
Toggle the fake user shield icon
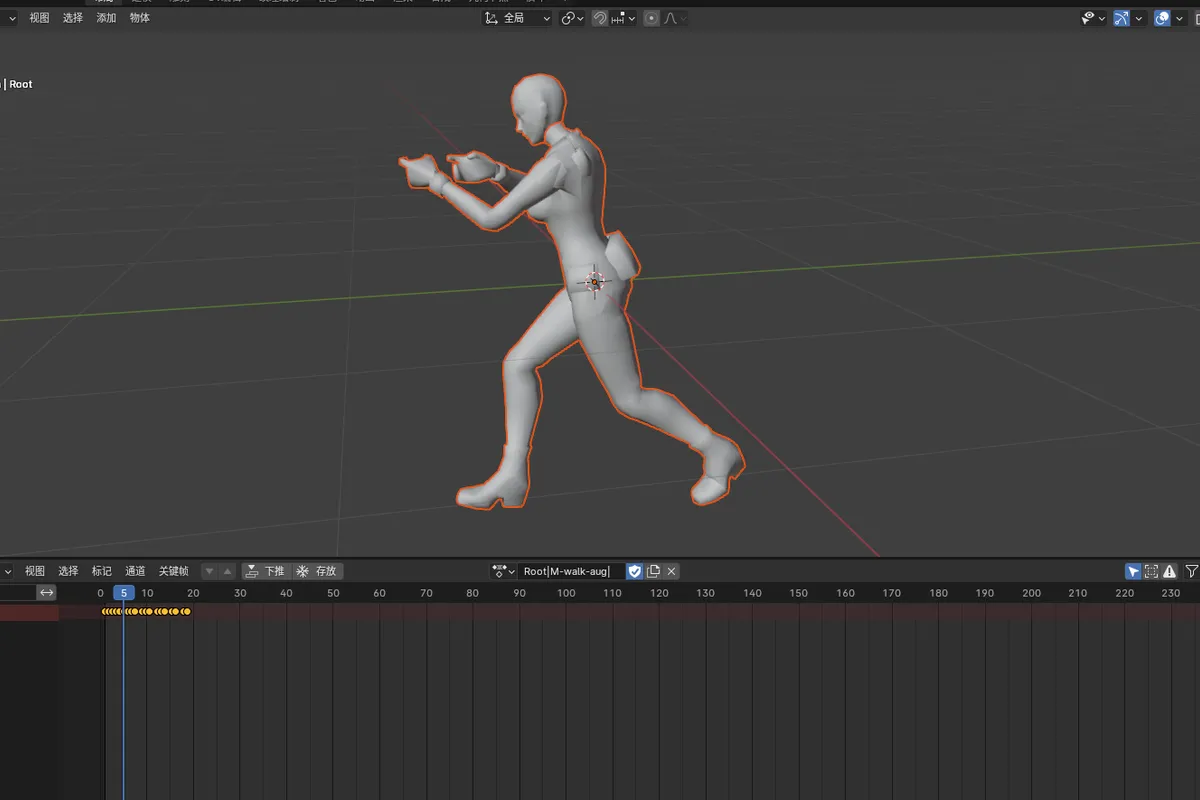[x=635, y=571]
